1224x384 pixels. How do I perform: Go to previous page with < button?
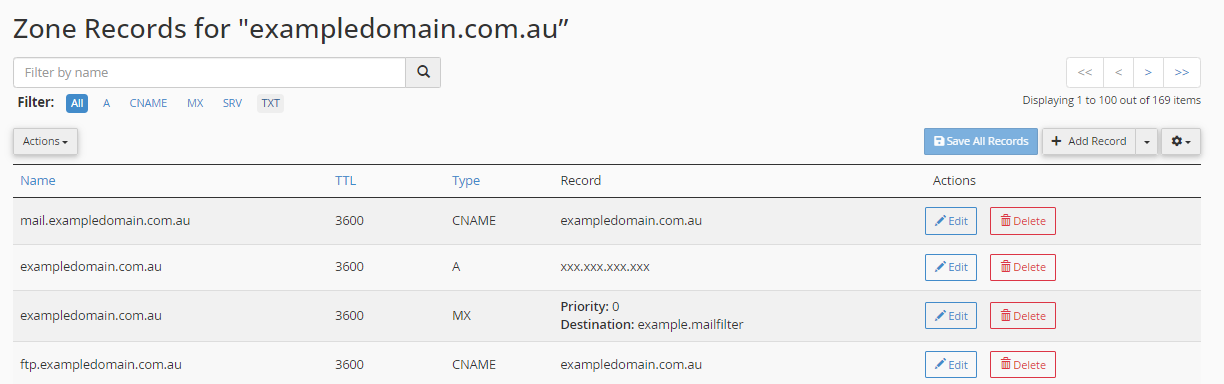[1118, 73]
